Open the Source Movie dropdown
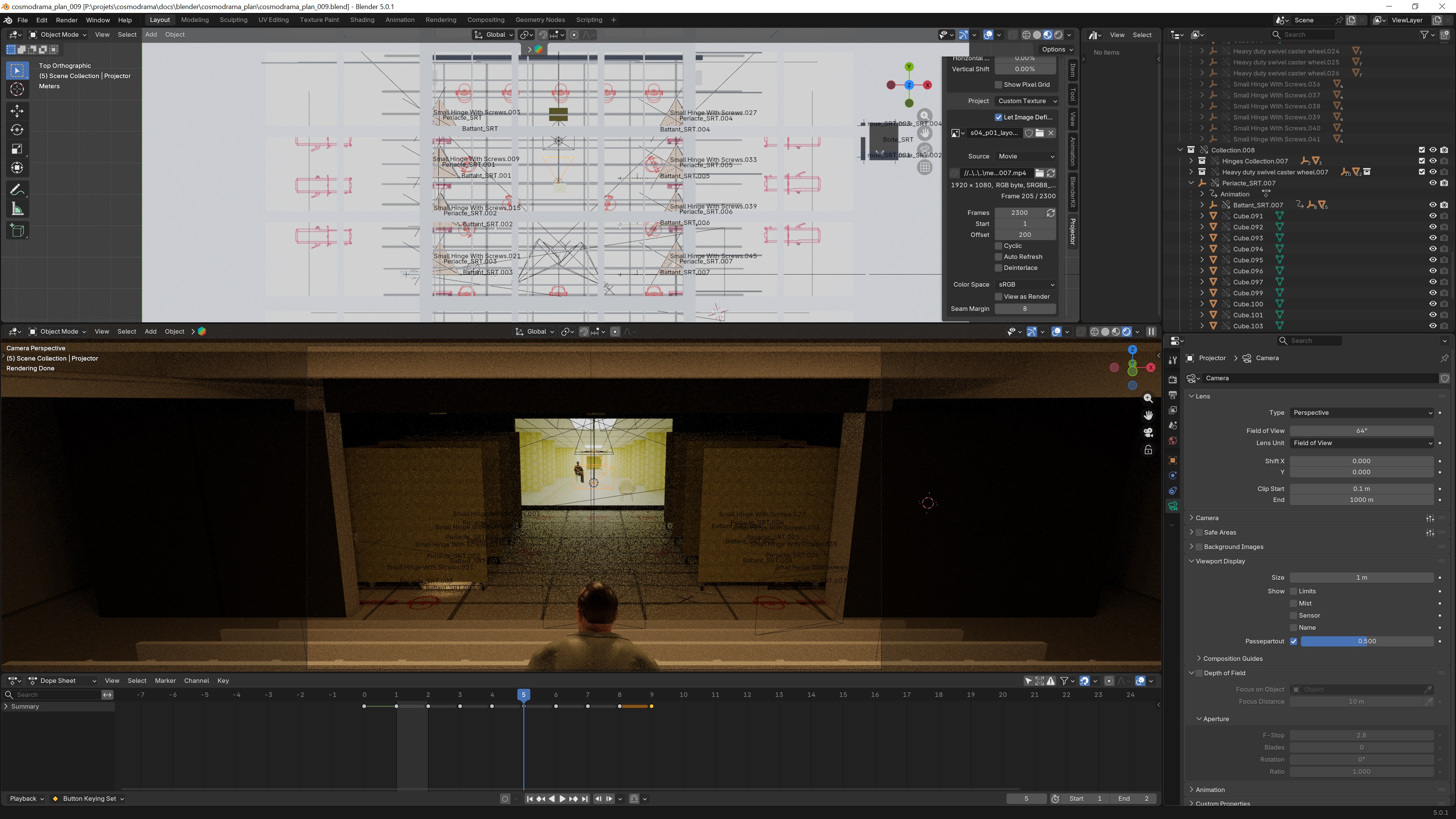Screen dimensions: 1456x819 (1025, 156)
